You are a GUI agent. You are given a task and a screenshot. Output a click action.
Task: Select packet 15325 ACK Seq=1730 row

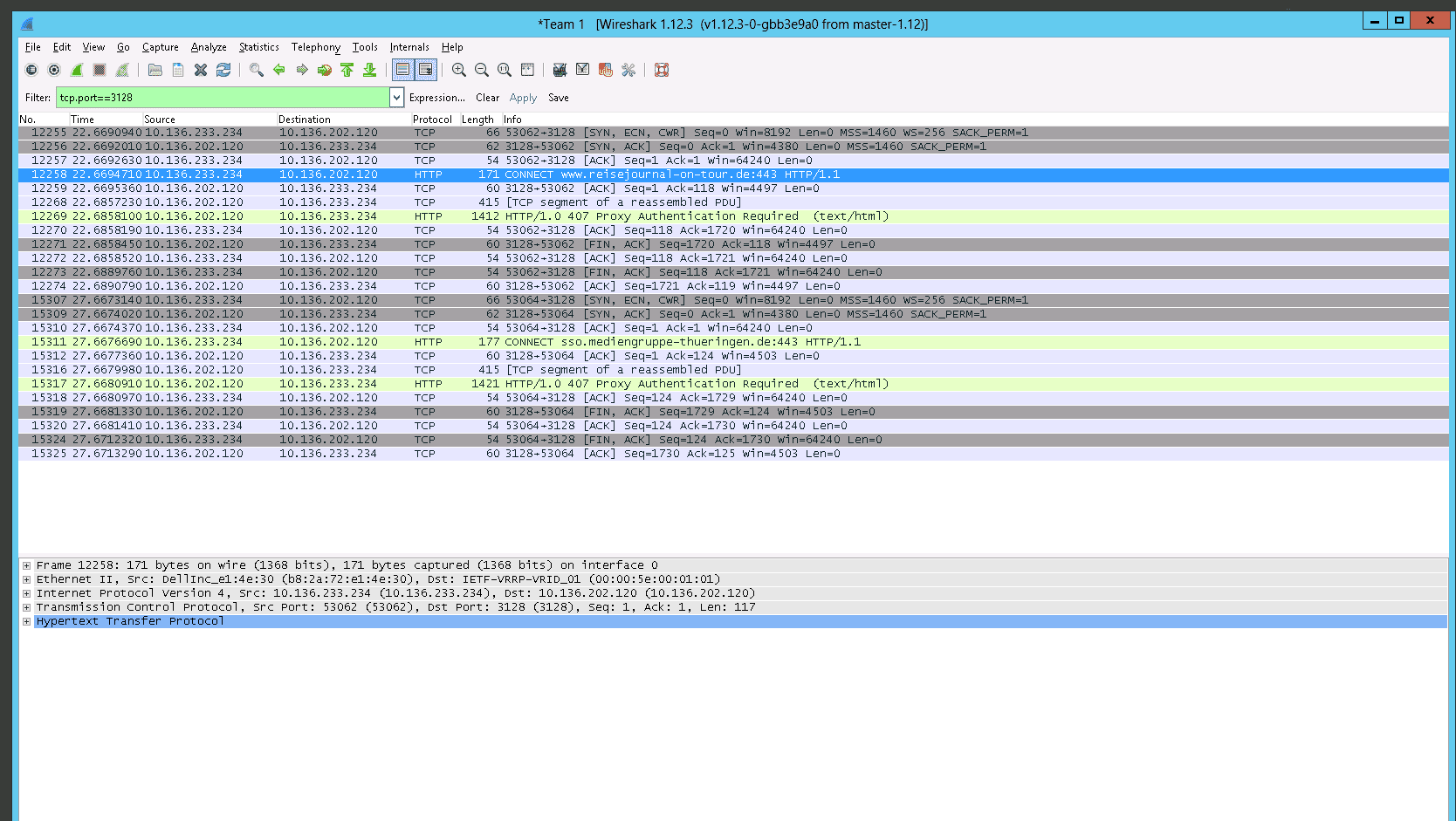coord(733,454)
